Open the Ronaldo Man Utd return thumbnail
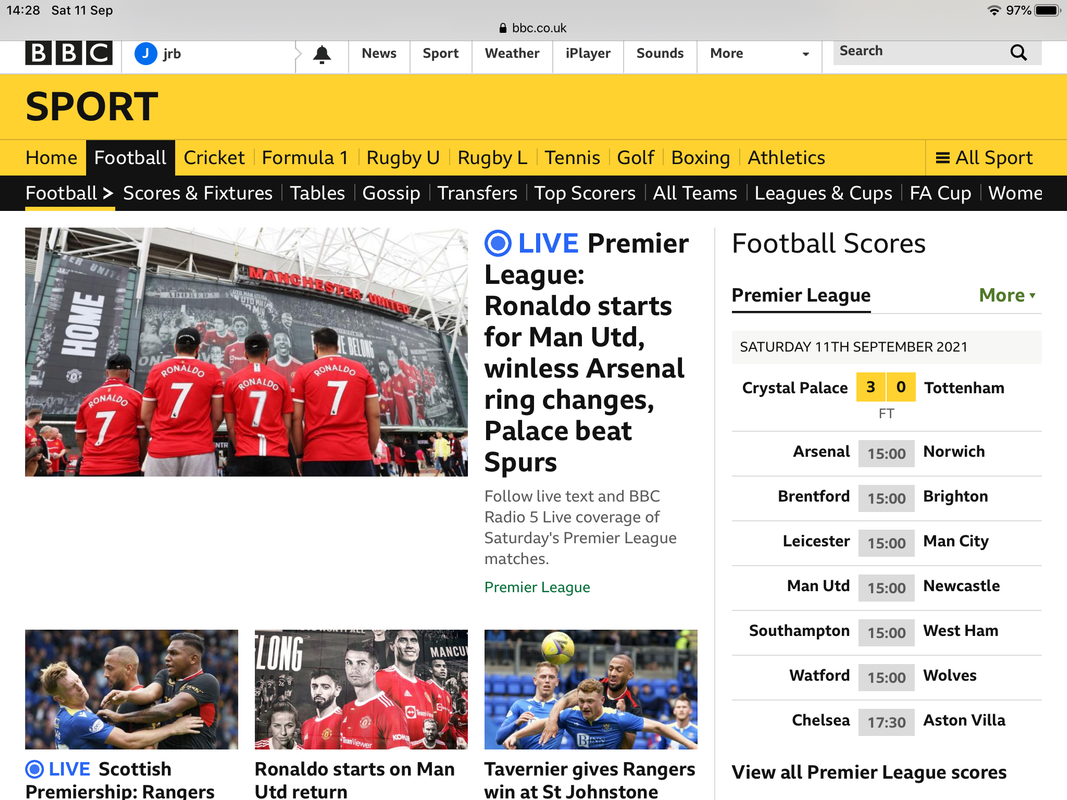The width and height of the screenshot is (1067, 800). [x=361, y=689]
